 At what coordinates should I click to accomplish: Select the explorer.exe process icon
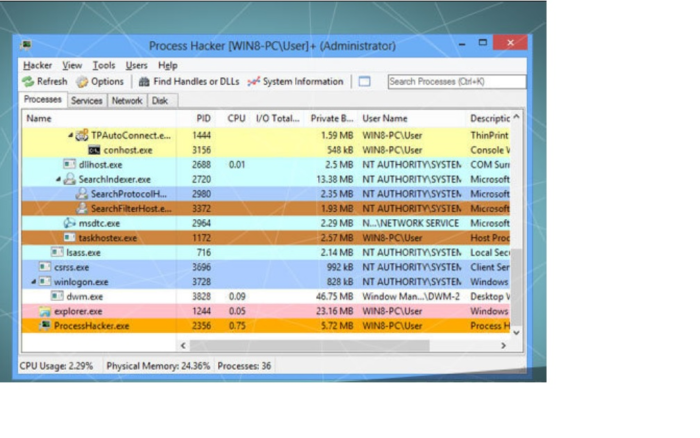click(x=45, y=311)
